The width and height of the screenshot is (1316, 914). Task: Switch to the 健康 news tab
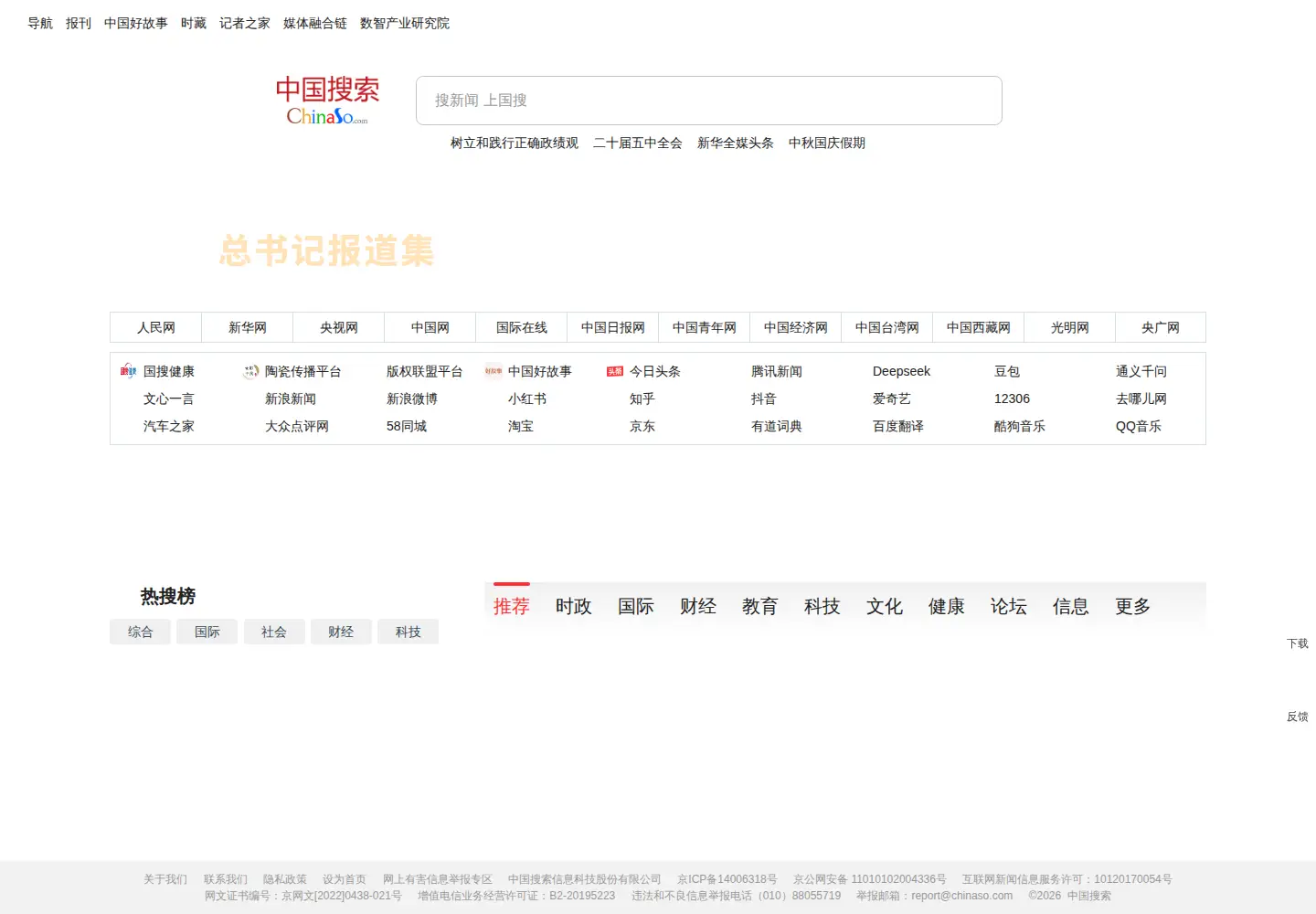(x=947, y=606)
